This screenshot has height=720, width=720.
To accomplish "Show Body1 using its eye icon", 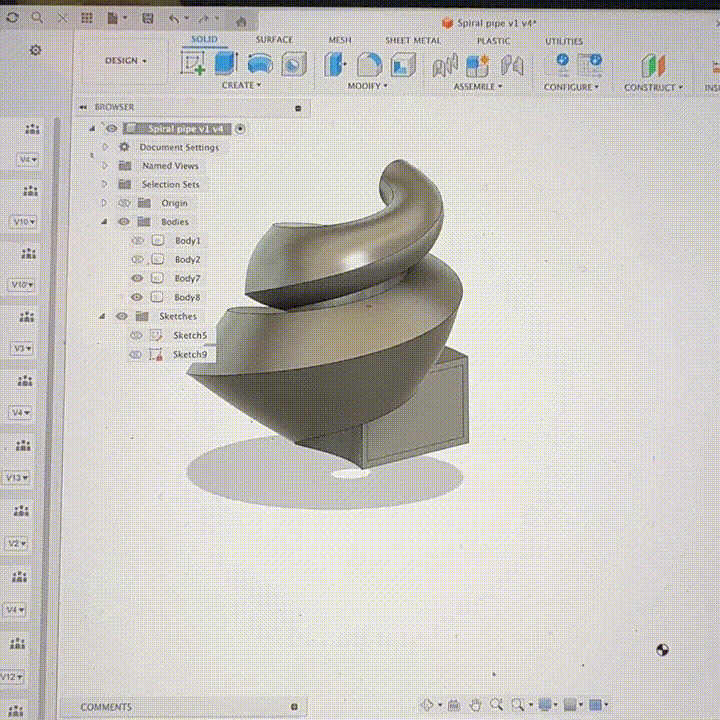I will pyautogui.click(x=137, y=241).
